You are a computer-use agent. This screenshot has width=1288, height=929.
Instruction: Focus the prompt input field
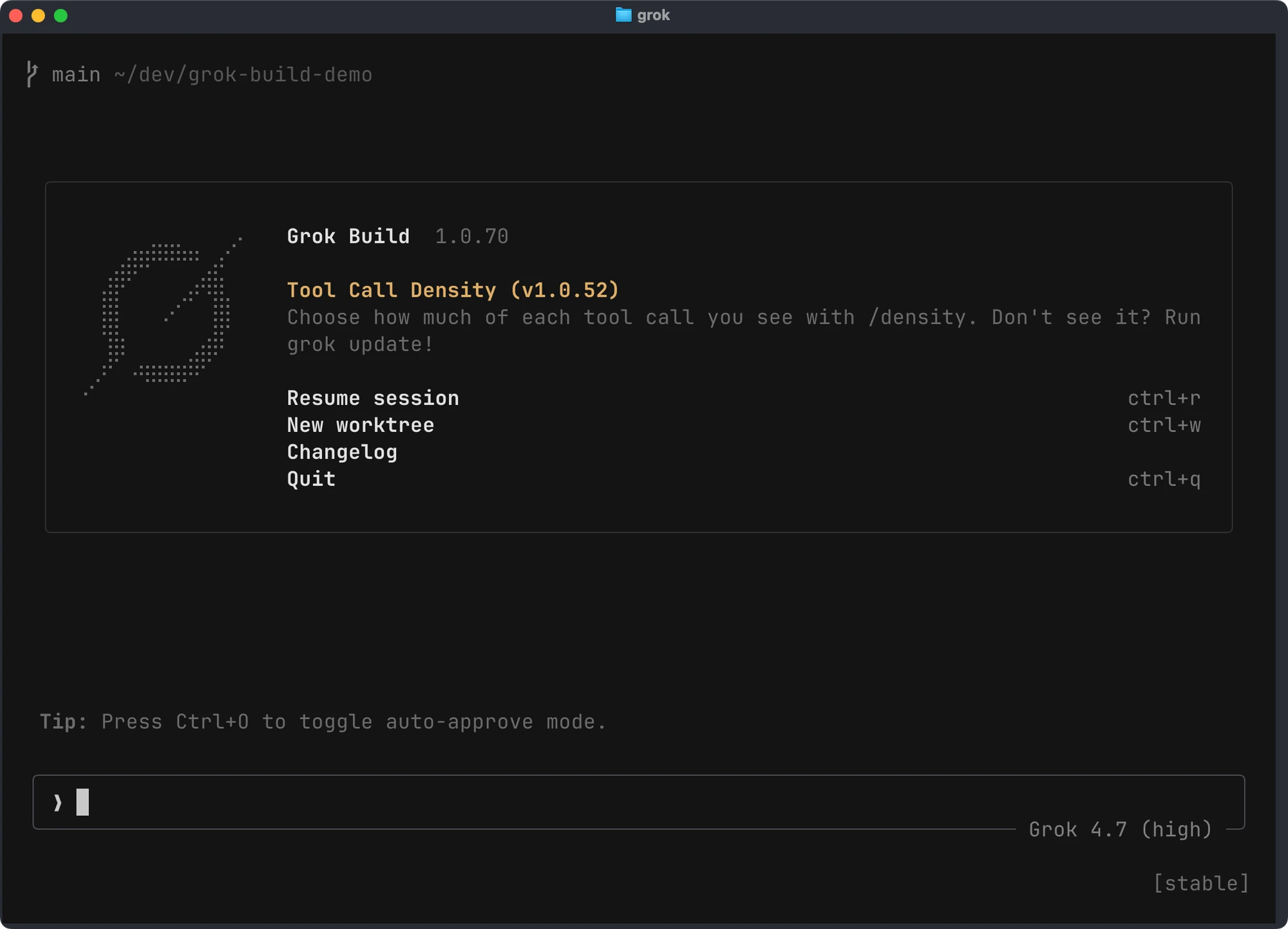[638, 802]
